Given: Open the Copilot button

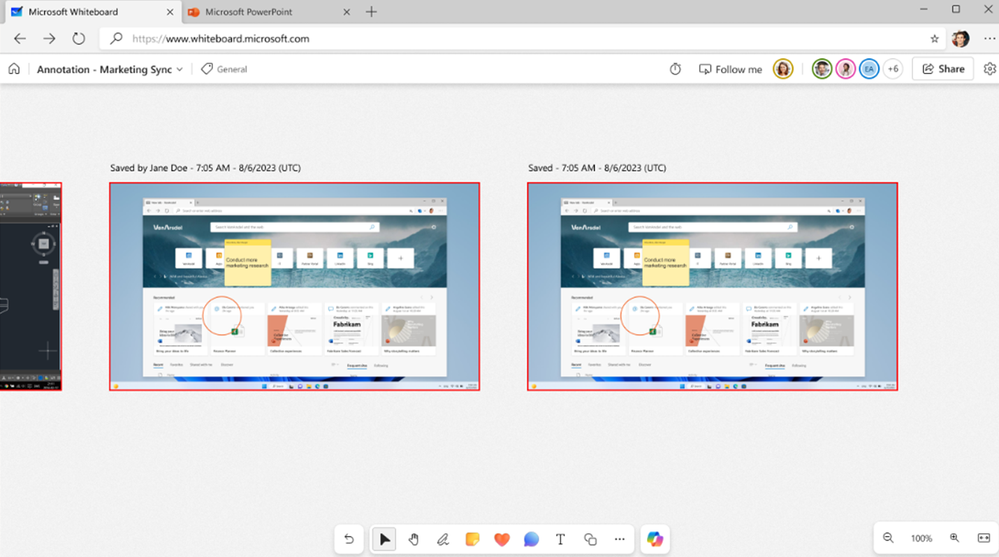Looking at the screenshot, I should pos(654,539).
